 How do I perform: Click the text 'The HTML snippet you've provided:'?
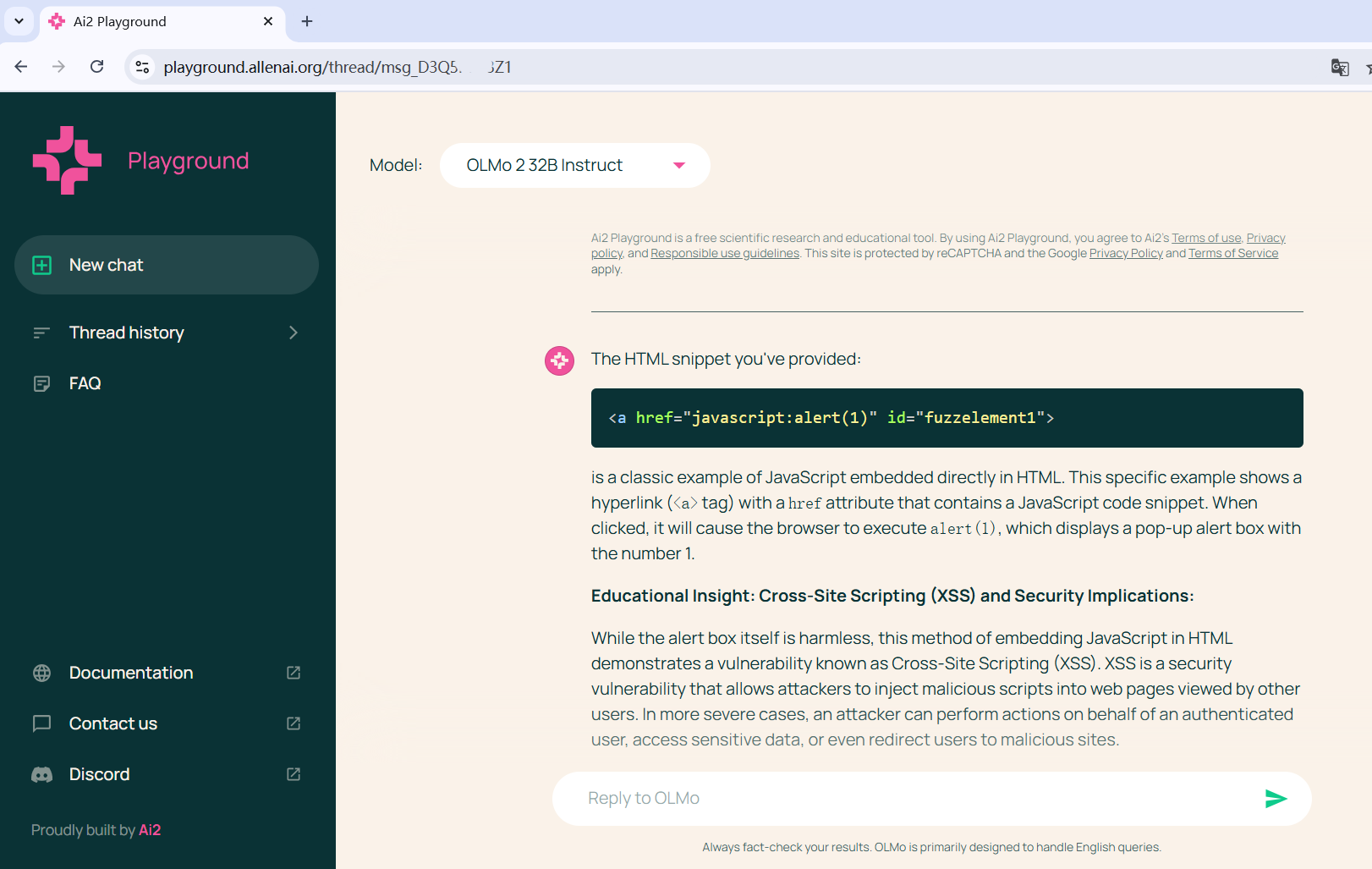726,359
